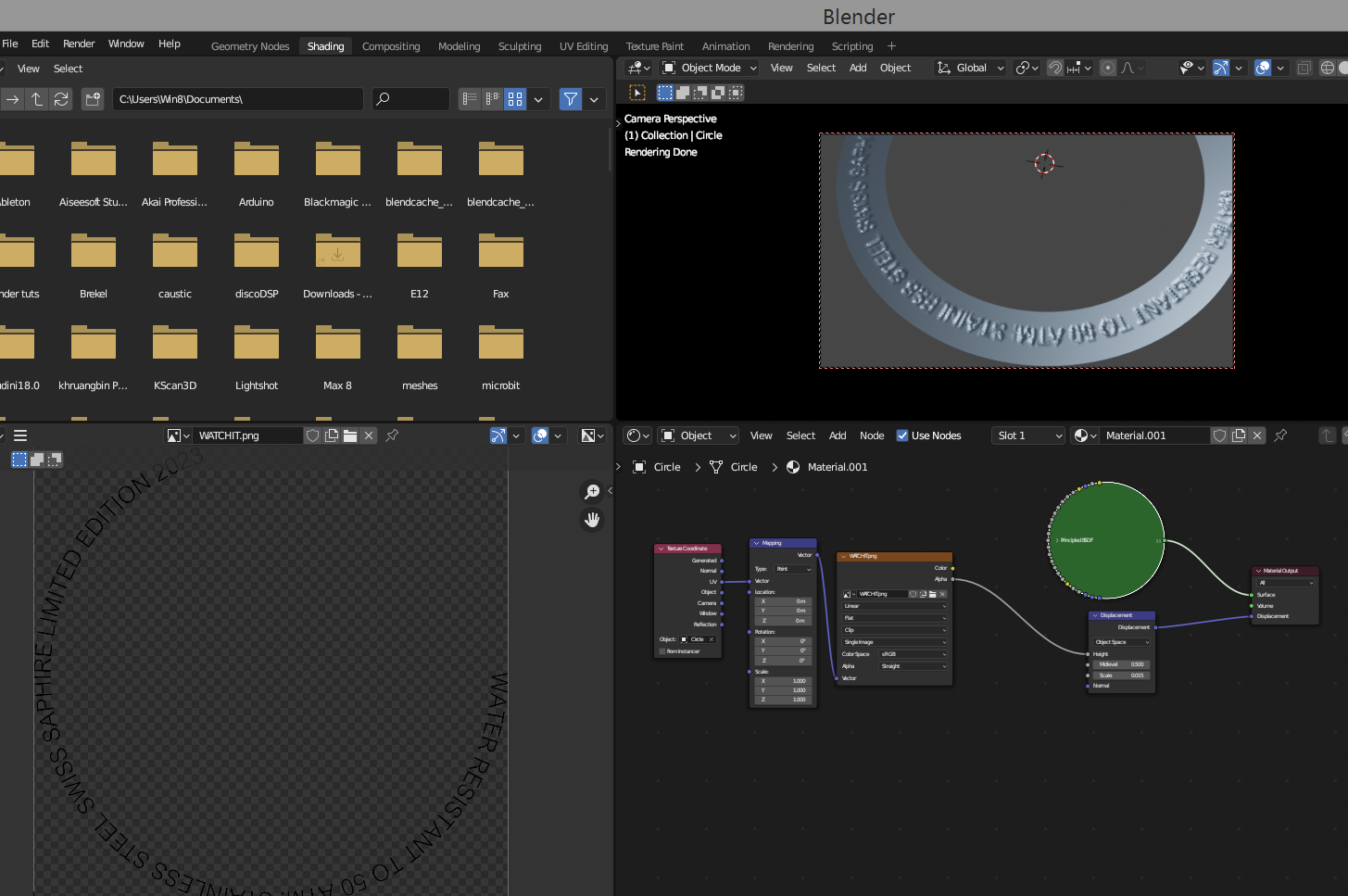Pin the WATCHIT.png image in image editor
1348x896 pixels.
tap(392, 435)
